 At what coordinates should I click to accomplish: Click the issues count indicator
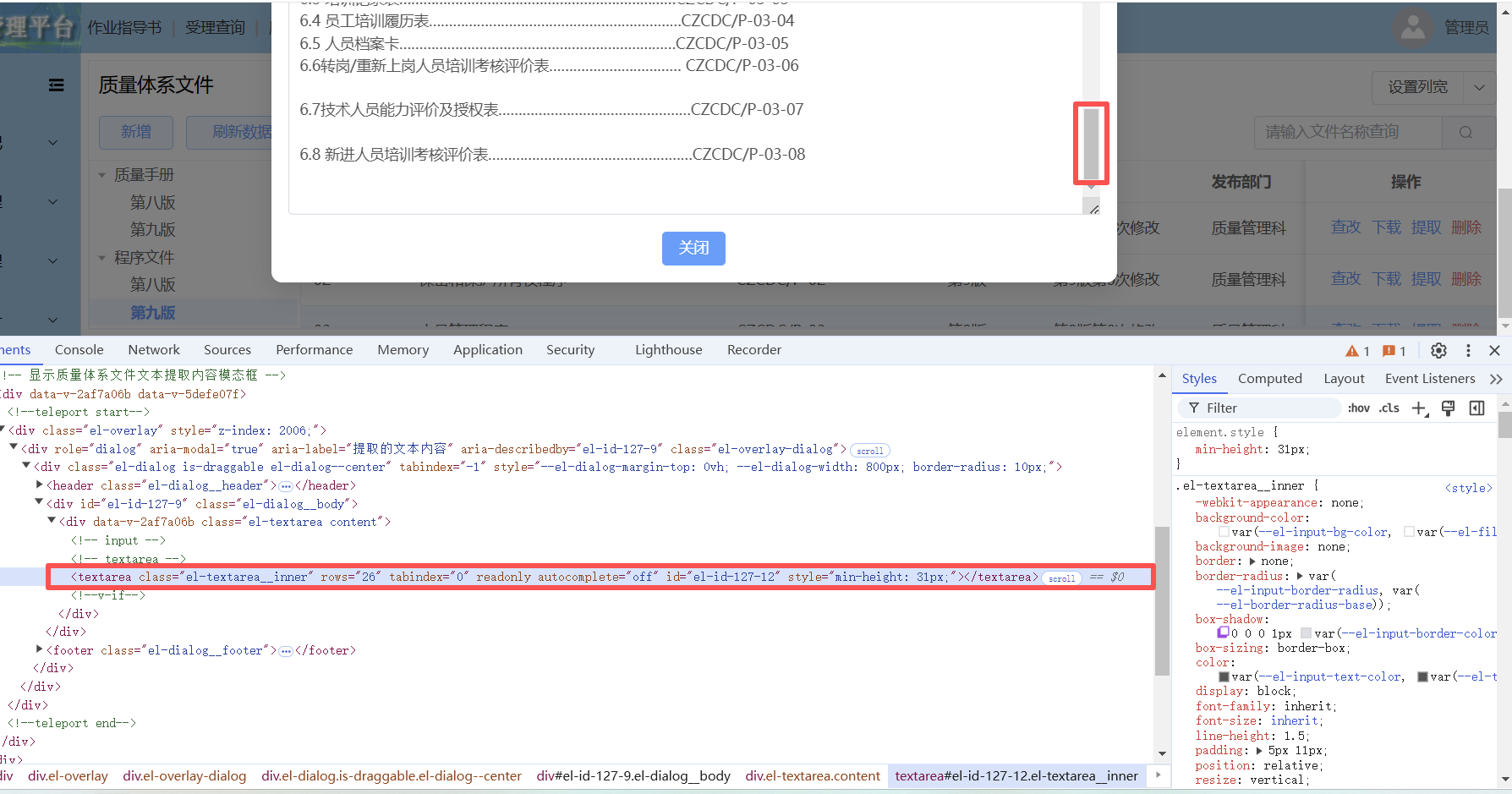tap(1394, 351)
